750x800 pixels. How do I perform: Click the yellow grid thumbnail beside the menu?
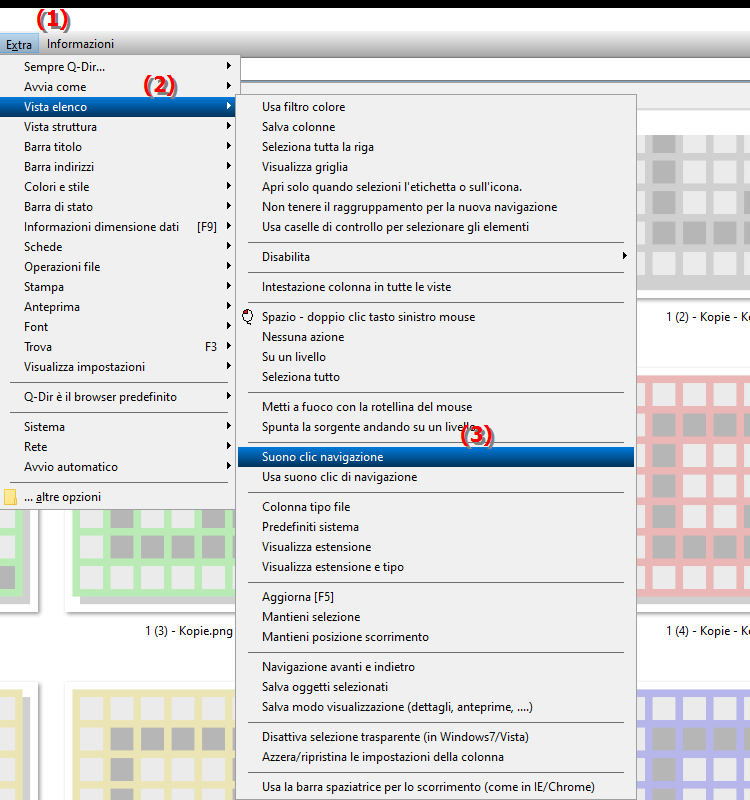tap(151, 742)
